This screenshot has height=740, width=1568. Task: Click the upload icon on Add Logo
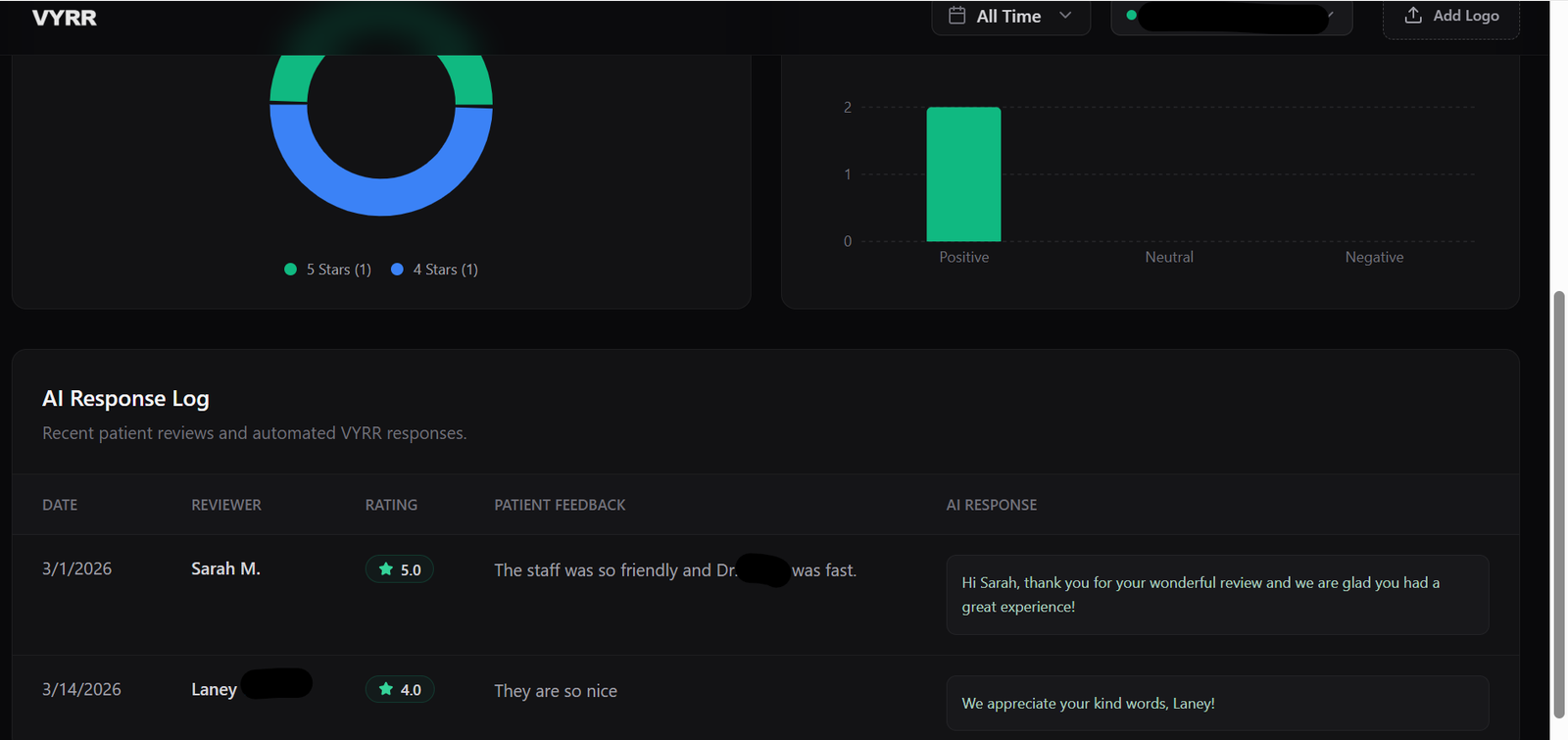pos(1412,16)
